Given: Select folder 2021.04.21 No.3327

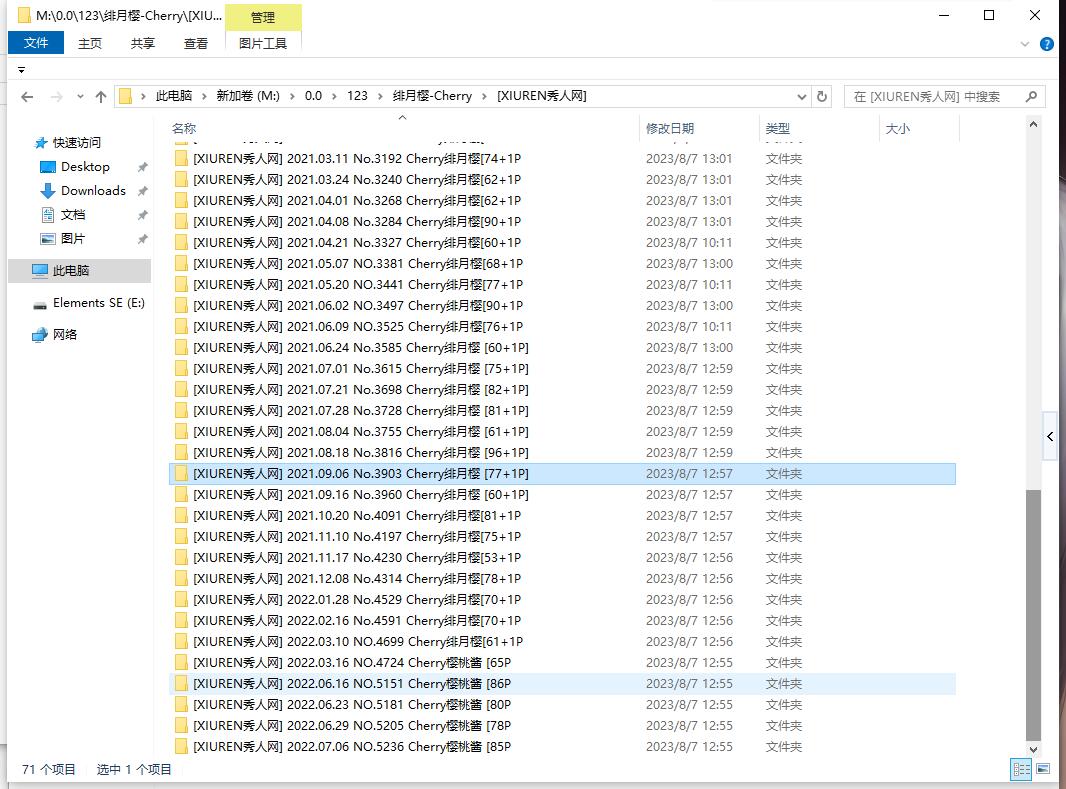Looking at the screenshot, I should pos(562,243).
